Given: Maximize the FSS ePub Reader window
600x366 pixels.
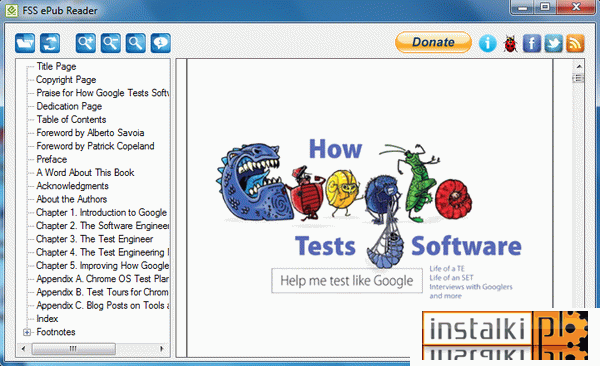Looking at the screenshot, I should point(546,7).
